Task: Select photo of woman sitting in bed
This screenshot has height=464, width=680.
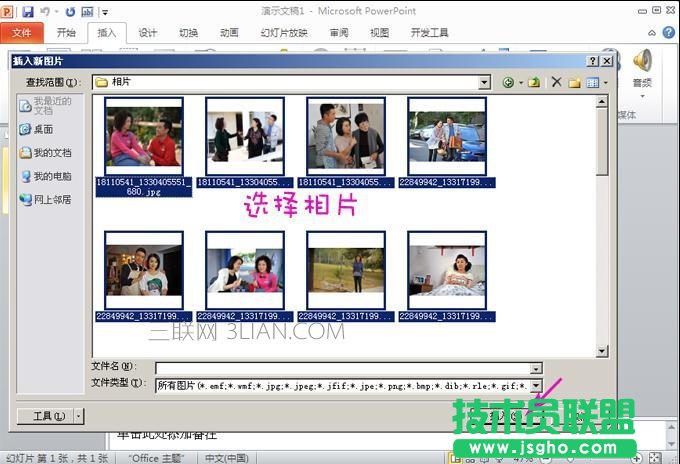Action: 447,270
